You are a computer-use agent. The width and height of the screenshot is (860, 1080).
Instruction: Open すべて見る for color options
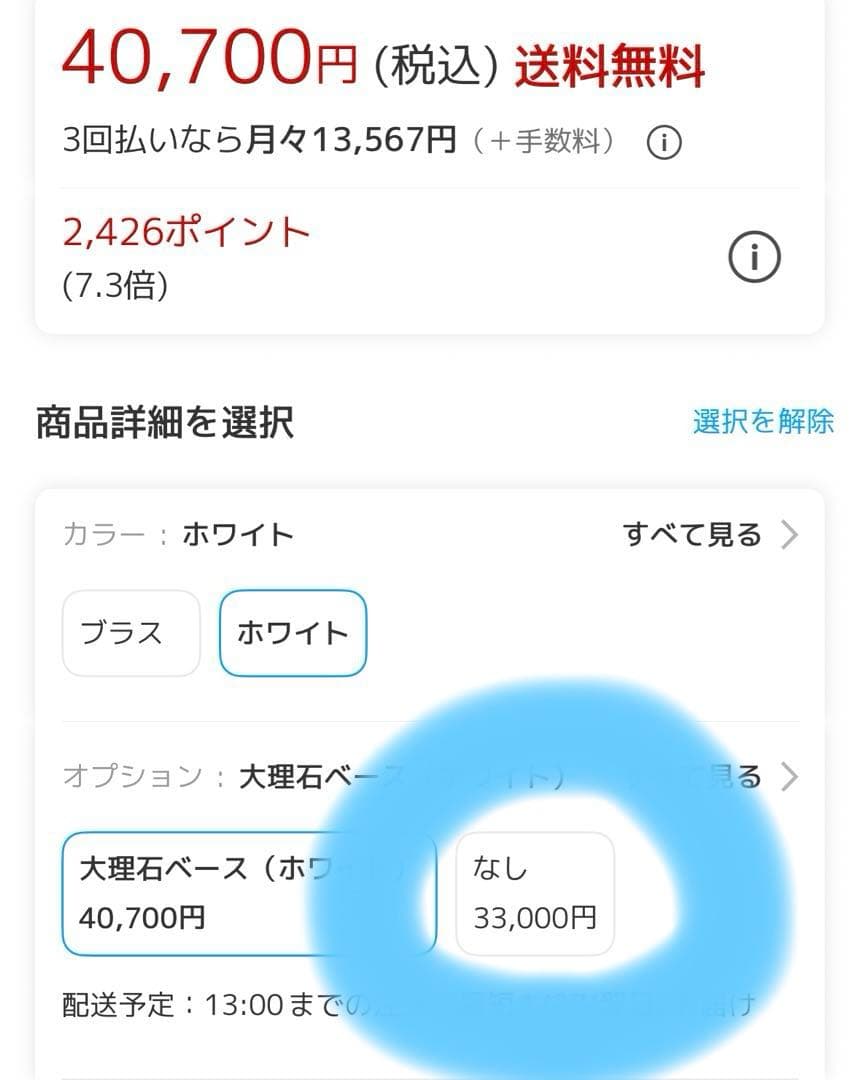click(x=692, y=535)
